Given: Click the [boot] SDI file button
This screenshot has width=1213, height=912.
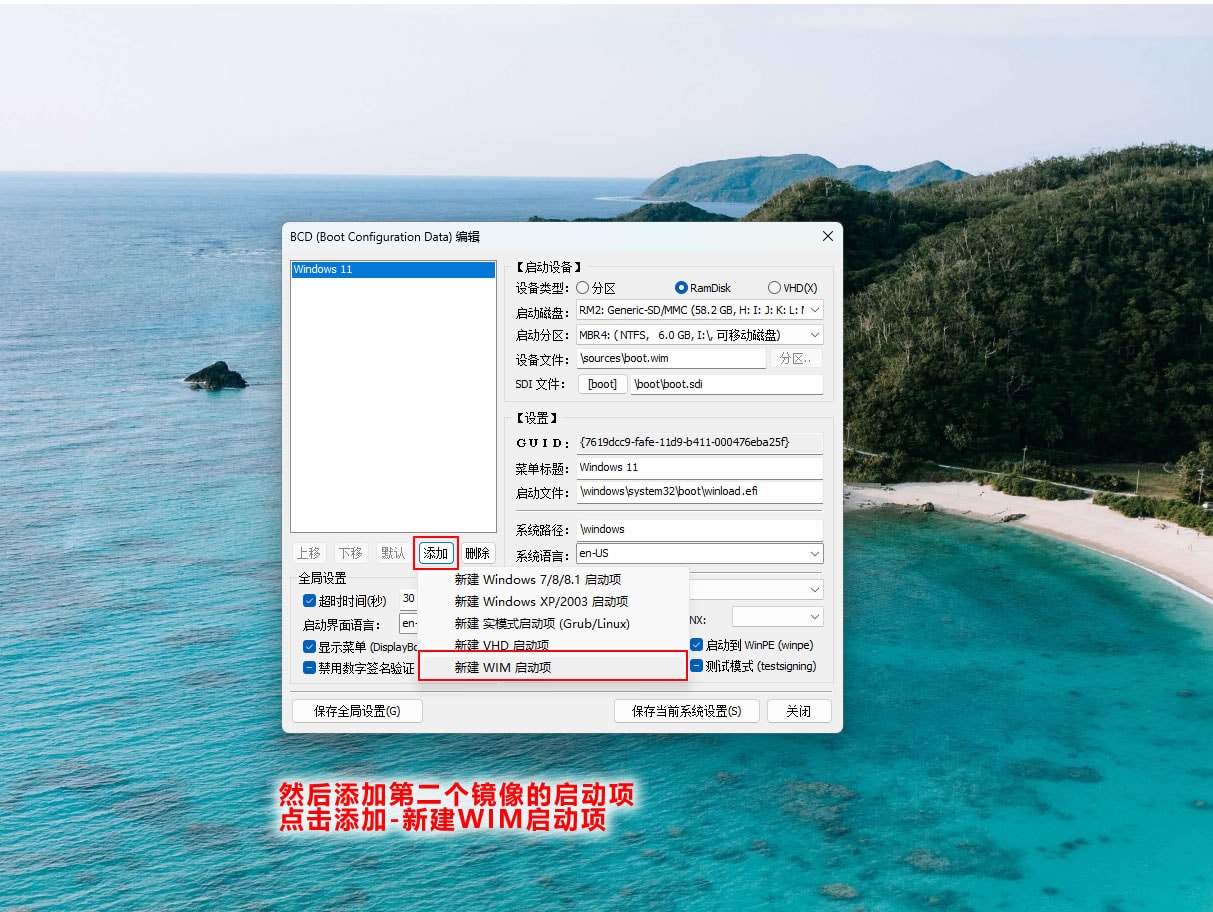Looking at the screenshot, I should pyautogui.click(x=602, y=384).
